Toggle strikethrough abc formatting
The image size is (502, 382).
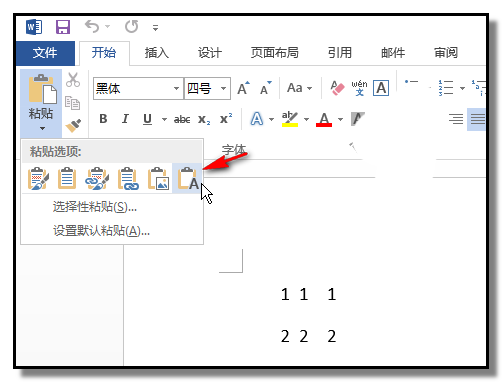tap(182, 119)
